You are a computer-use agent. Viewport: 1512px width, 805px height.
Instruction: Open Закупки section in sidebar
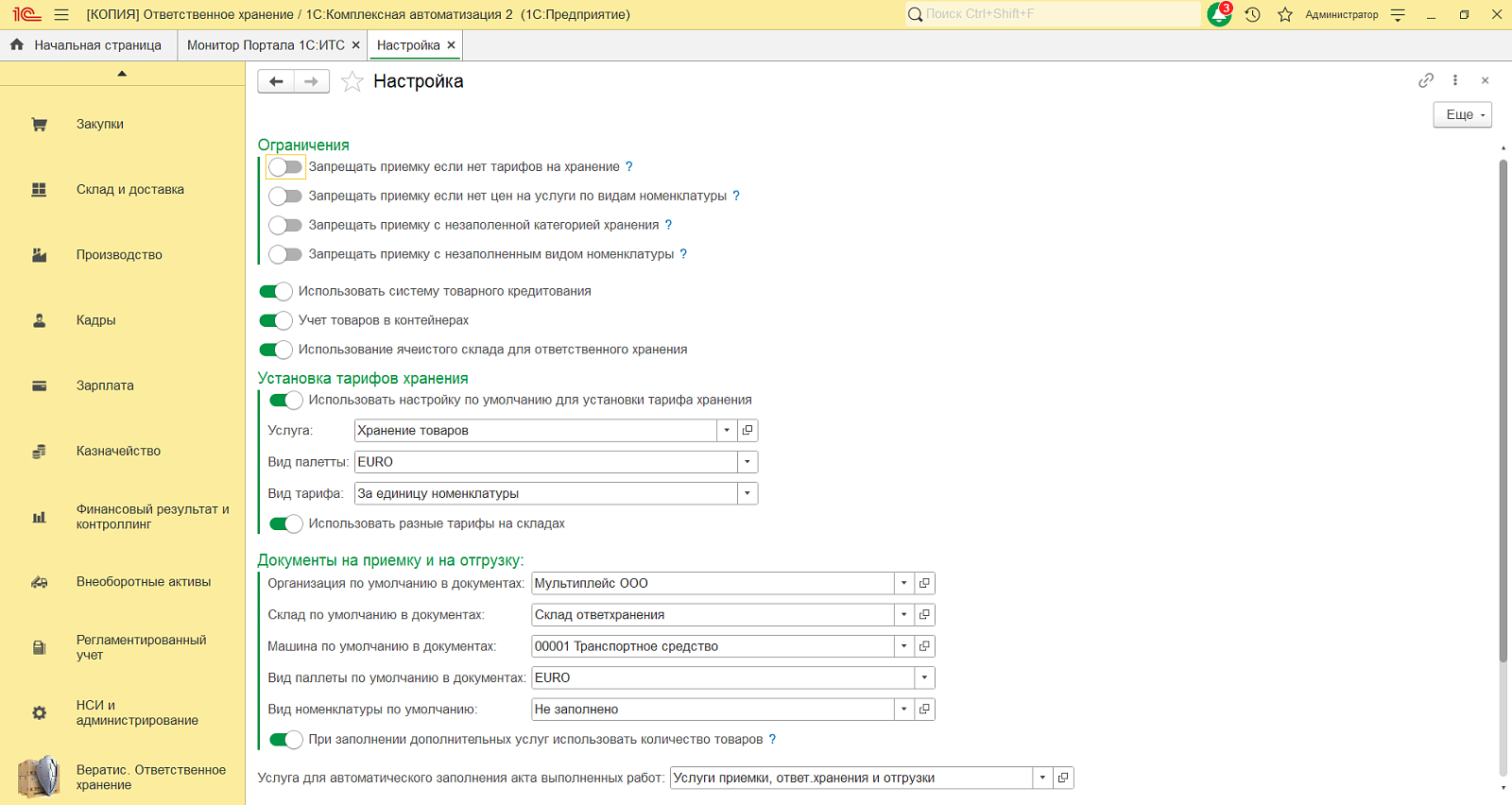pyautogui.click(x=100, y=124)
